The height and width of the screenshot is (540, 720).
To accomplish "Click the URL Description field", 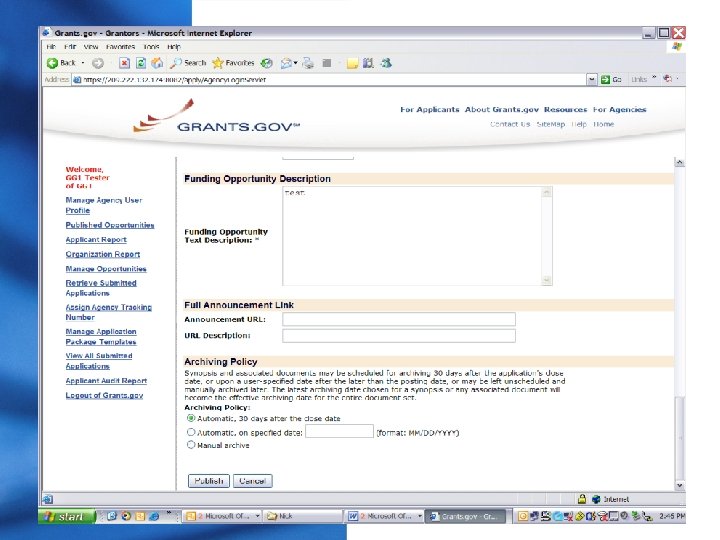I will tap(399, 336).
